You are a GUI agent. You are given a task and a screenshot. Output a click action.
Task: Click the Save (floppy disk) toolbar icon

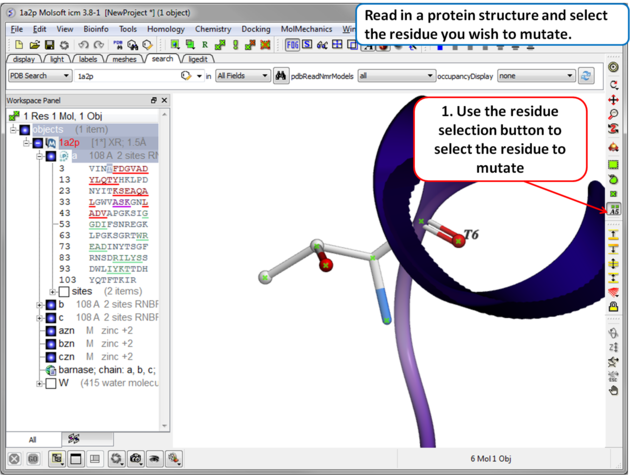pos(50,45)
